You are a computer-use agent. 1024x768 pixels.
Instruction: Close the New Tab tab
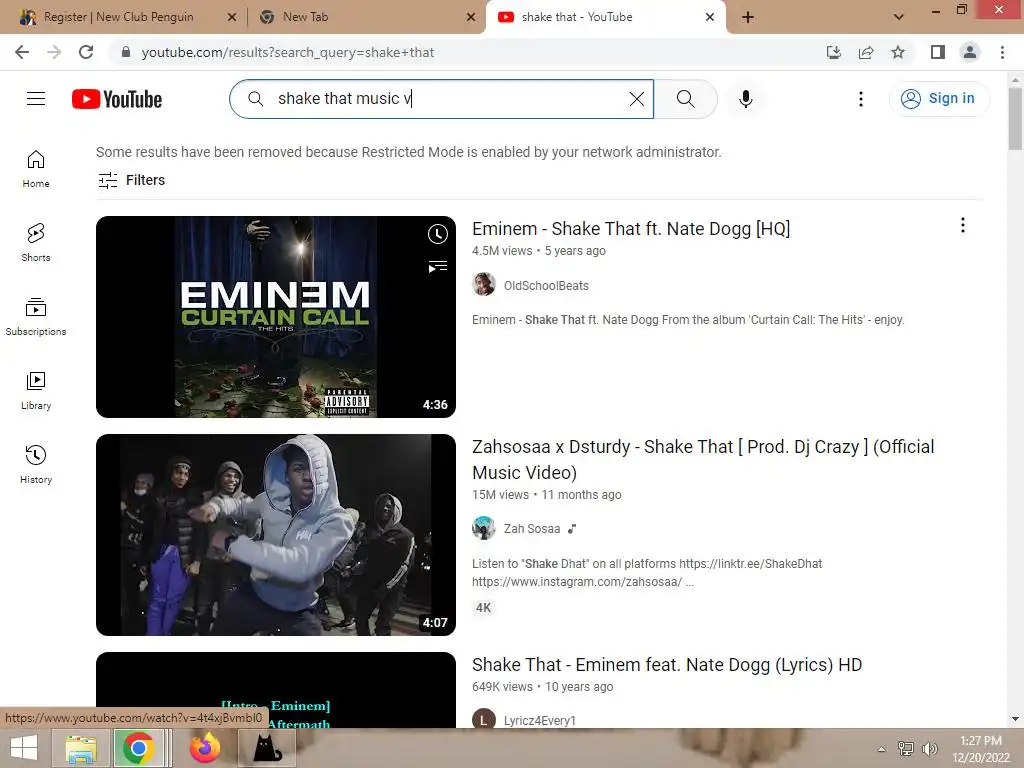471,17
